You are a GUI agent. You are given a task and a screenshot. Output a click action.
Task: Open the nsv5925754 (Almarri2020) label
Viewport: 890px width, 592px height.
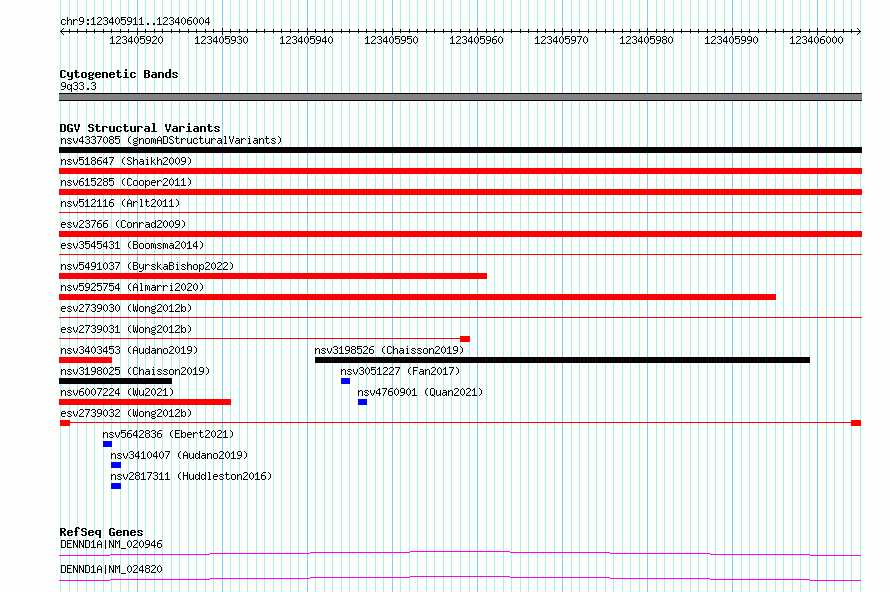(x=132, y=287)
